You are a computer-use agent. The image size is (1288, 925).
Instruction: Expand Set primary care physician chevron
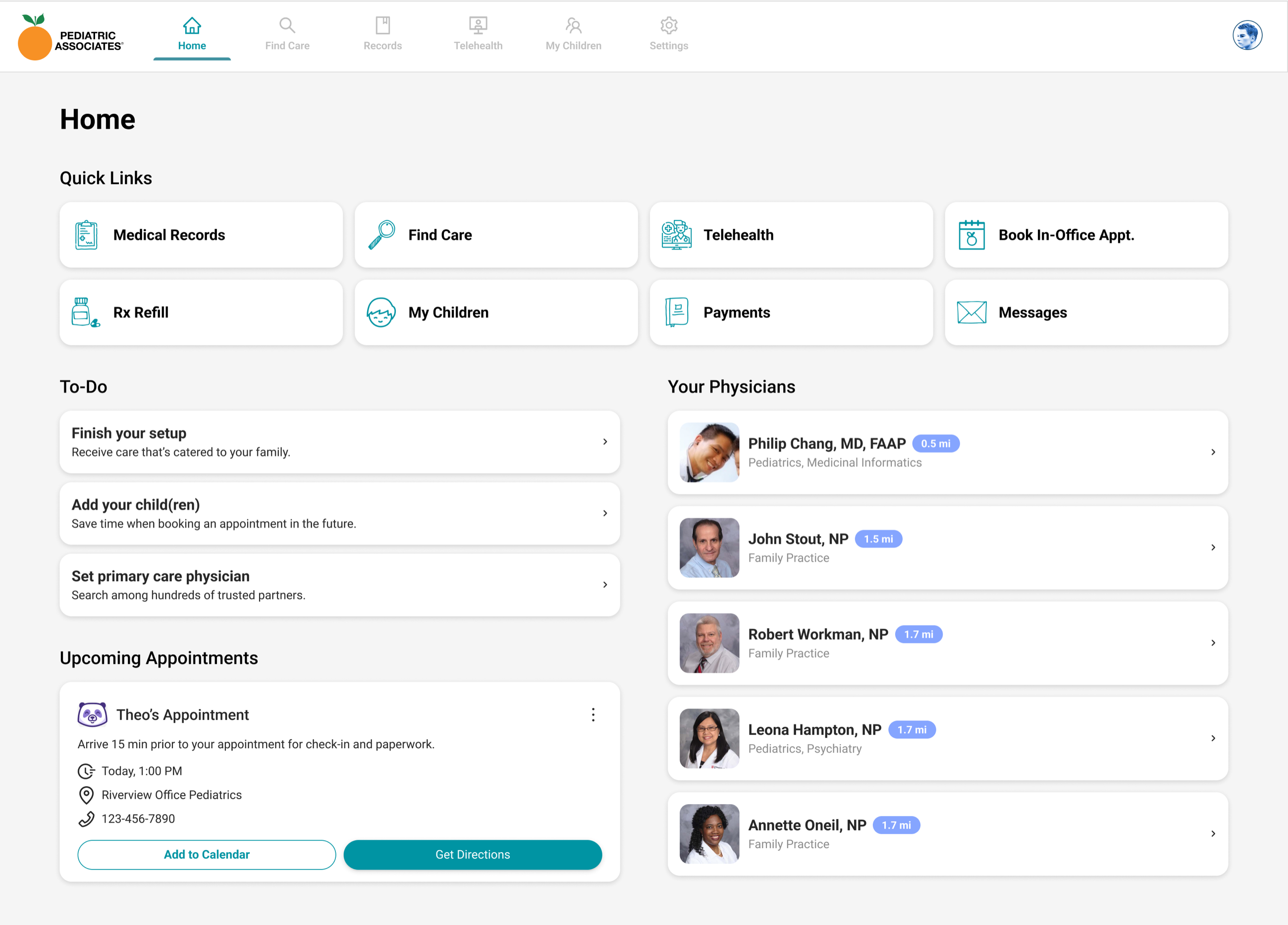click(605, 585)
